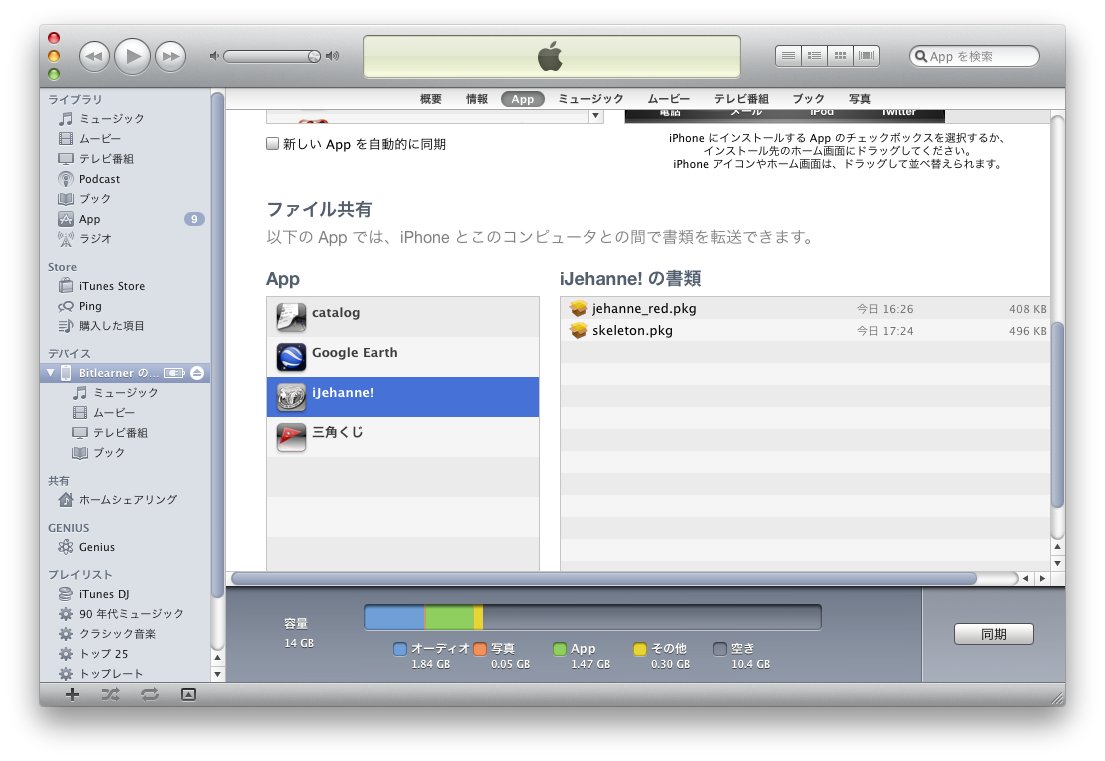Toggle shuffle button

[110, 695]
